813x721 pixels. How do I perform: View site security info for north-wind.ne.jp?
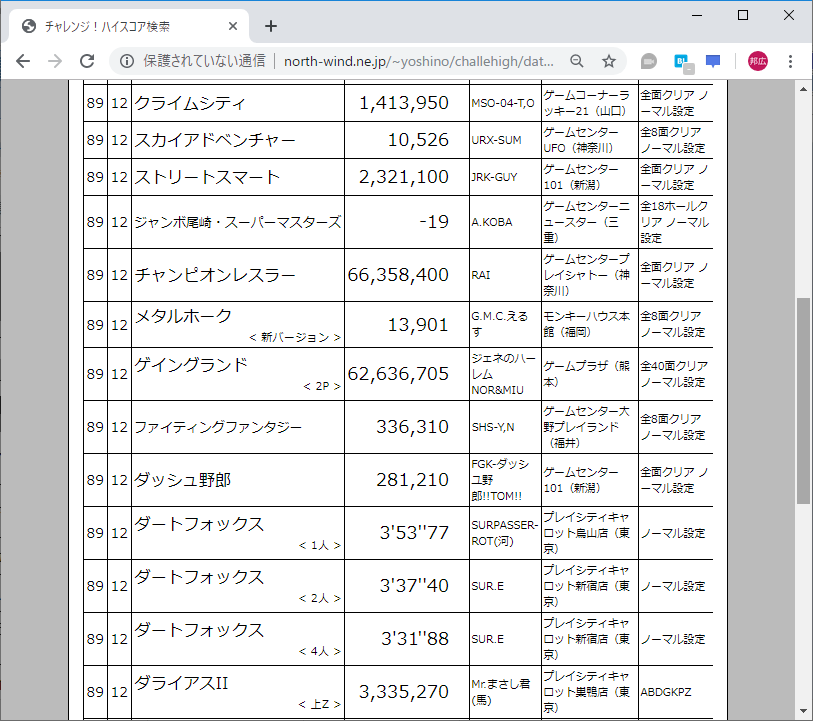coord(124,61)
